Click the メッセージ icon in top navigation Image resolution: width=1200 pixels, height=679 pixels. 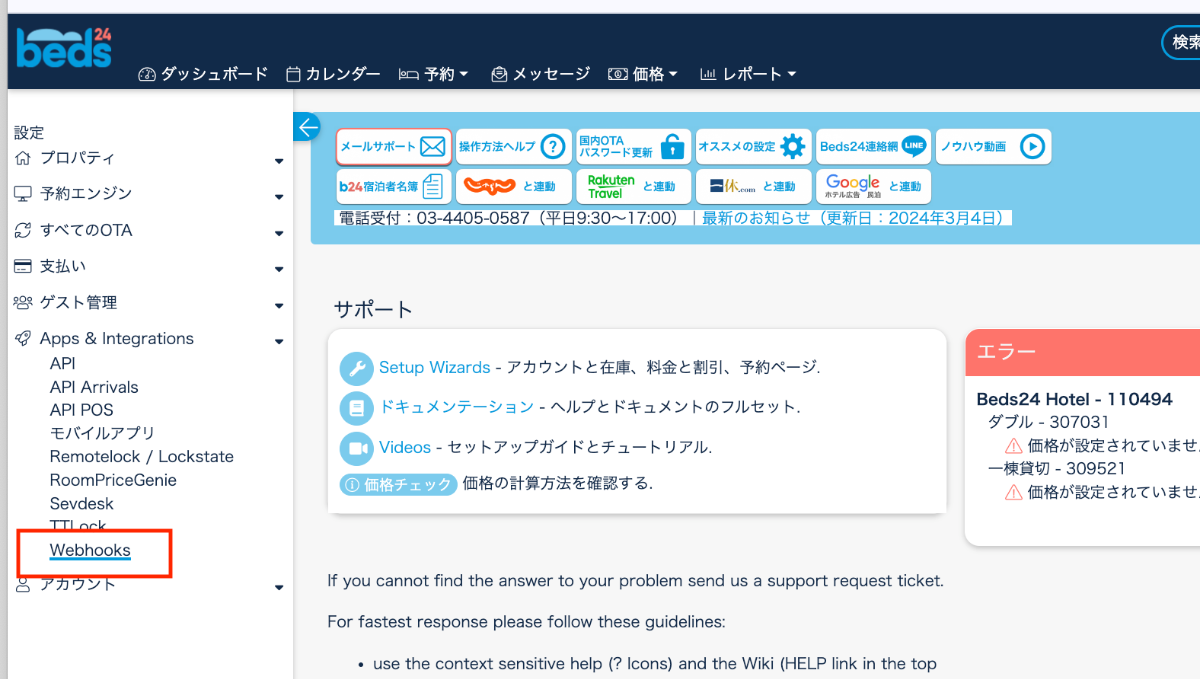(498, 73)
